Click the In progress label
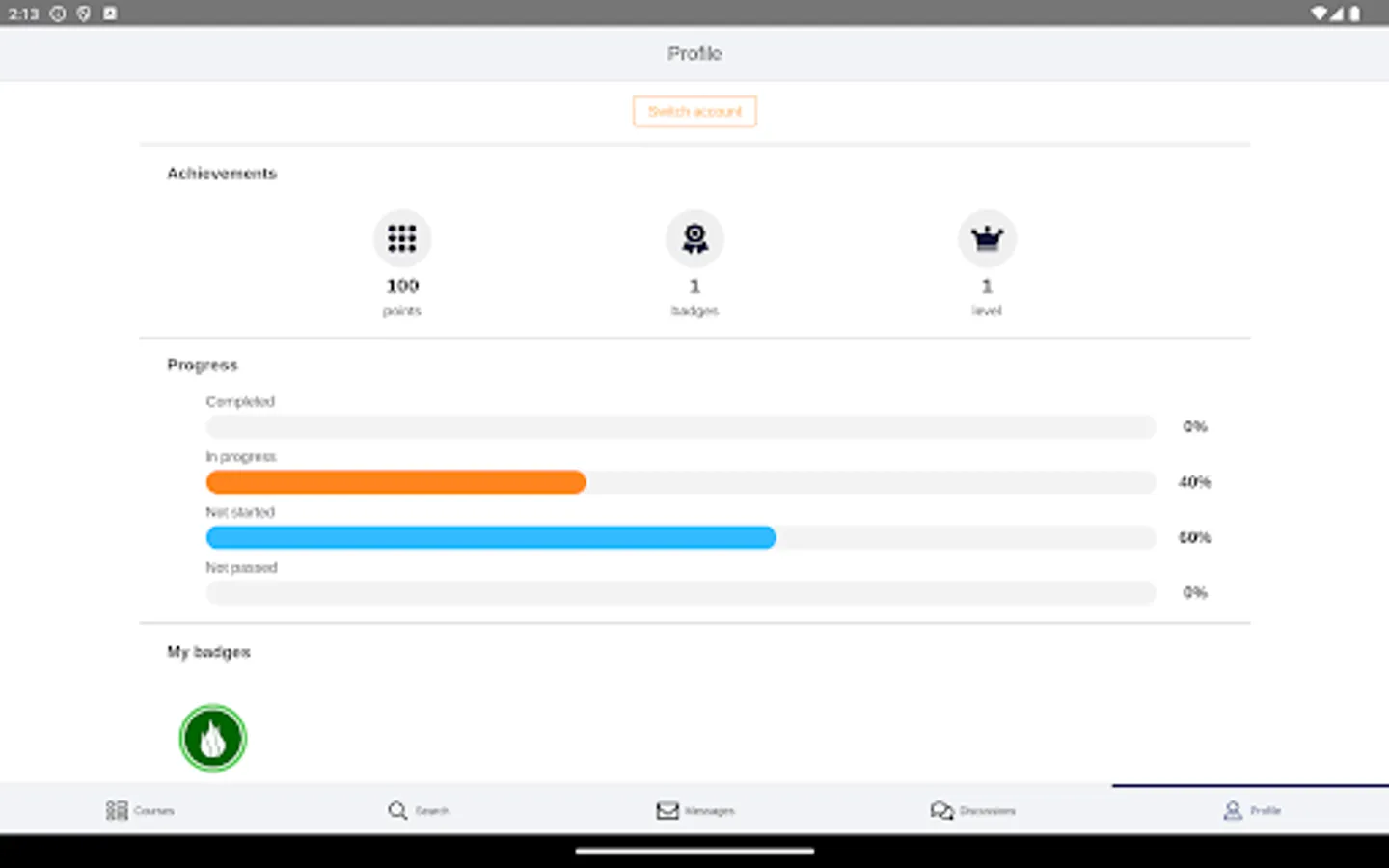This screenshot has height=868, width=1389. point(241,456)
